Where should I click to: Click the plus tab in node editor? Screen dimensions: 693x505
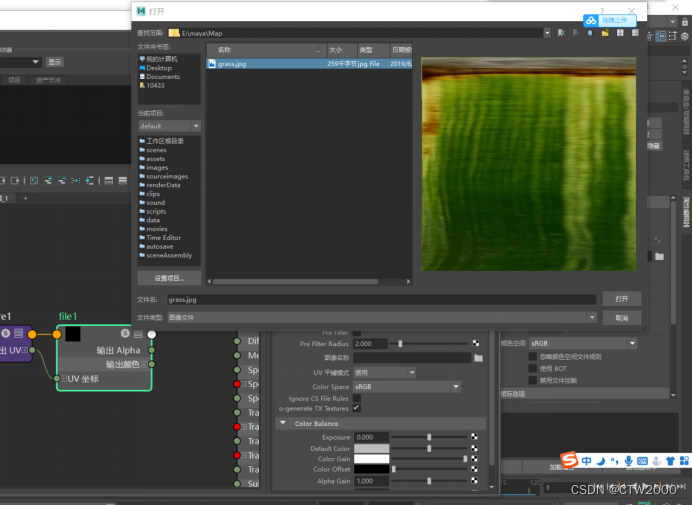click(x=25, y=198)
